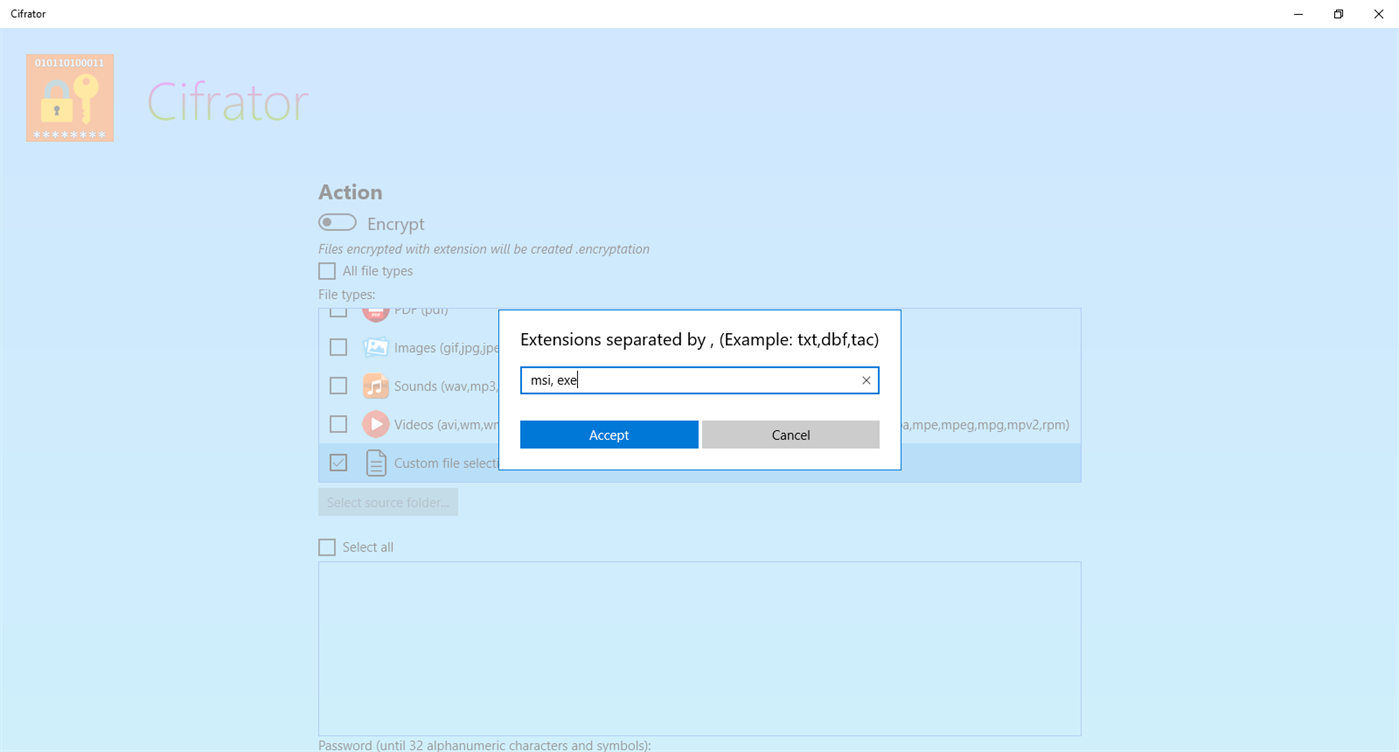
Task: Click the empty selected files list area
Action: tap(700, 648)
